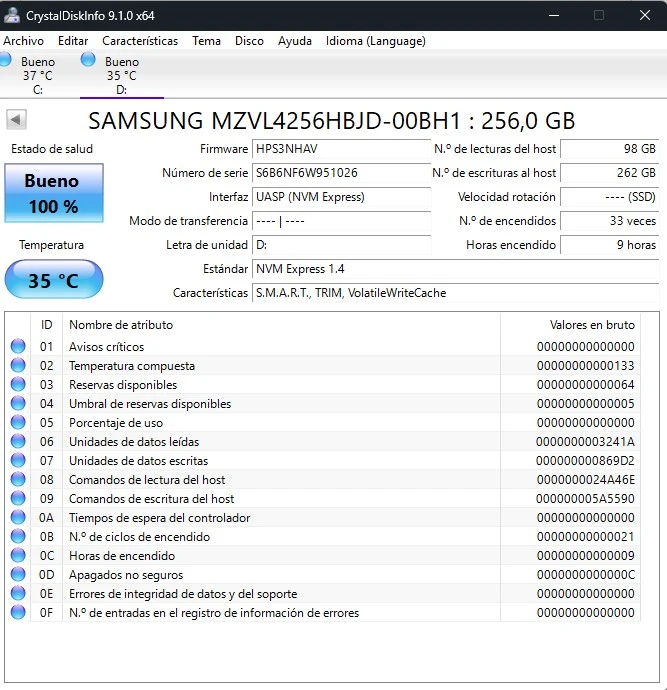This screenshot has height=690, width=667.
Task: Click the blue orb beside Temperatura compuesta
Action: click(18, 366)
